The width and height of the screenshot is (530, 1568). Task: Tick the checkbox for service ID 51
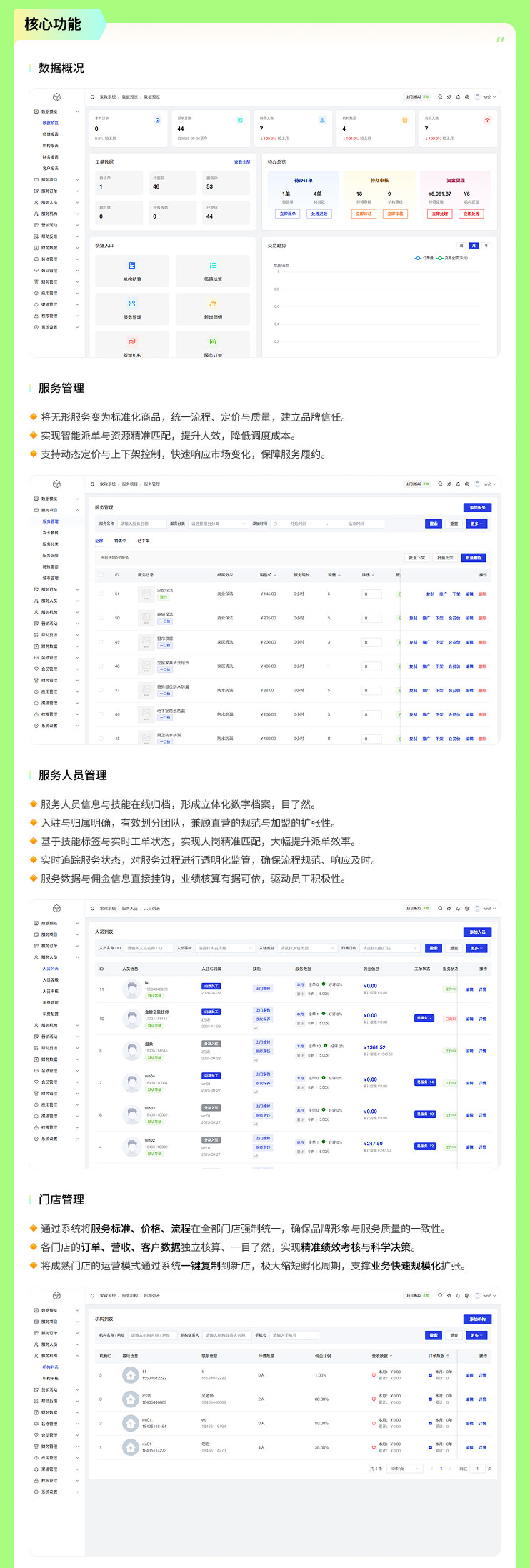click(x=101, y=594)
